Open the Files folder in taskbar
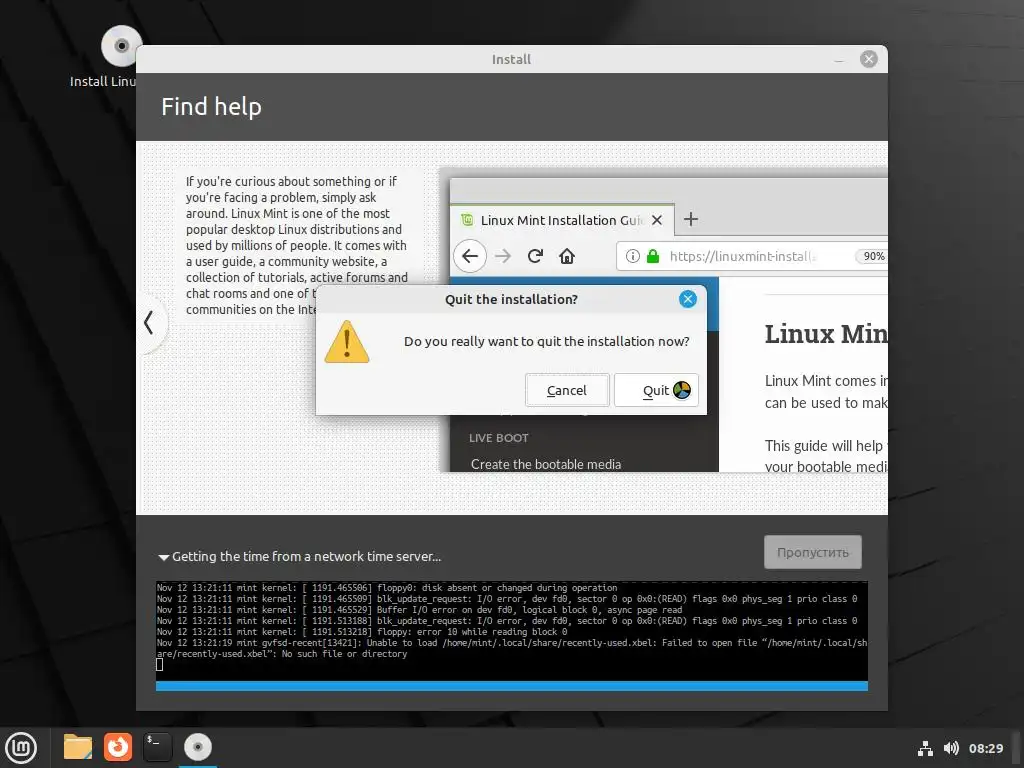1024x768 pixels. click(78, 747)
